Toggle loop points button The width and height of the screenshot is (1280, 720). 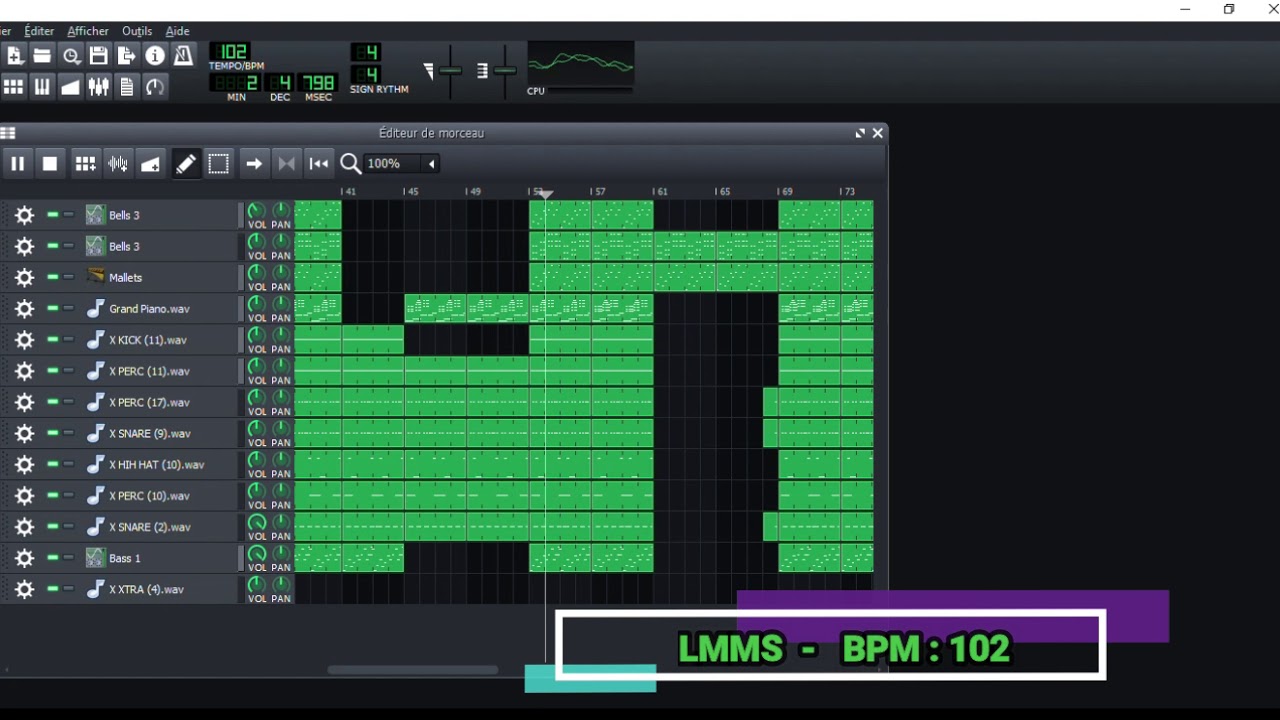pyautogui.click(x=287, y=164)
